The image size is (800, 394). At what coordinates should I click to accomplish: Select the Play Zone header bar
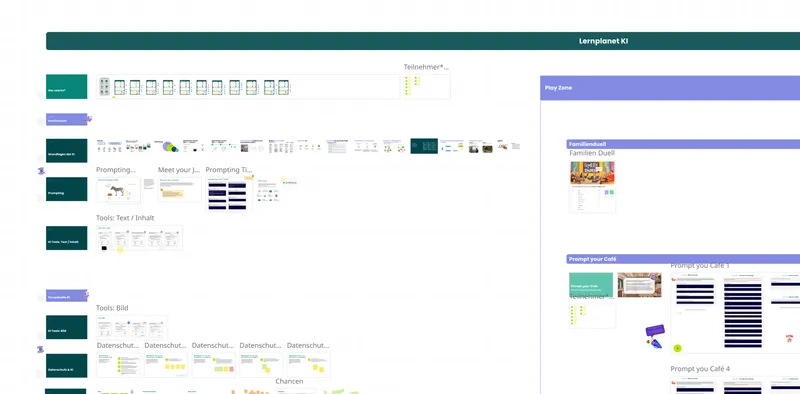[670, 88]
